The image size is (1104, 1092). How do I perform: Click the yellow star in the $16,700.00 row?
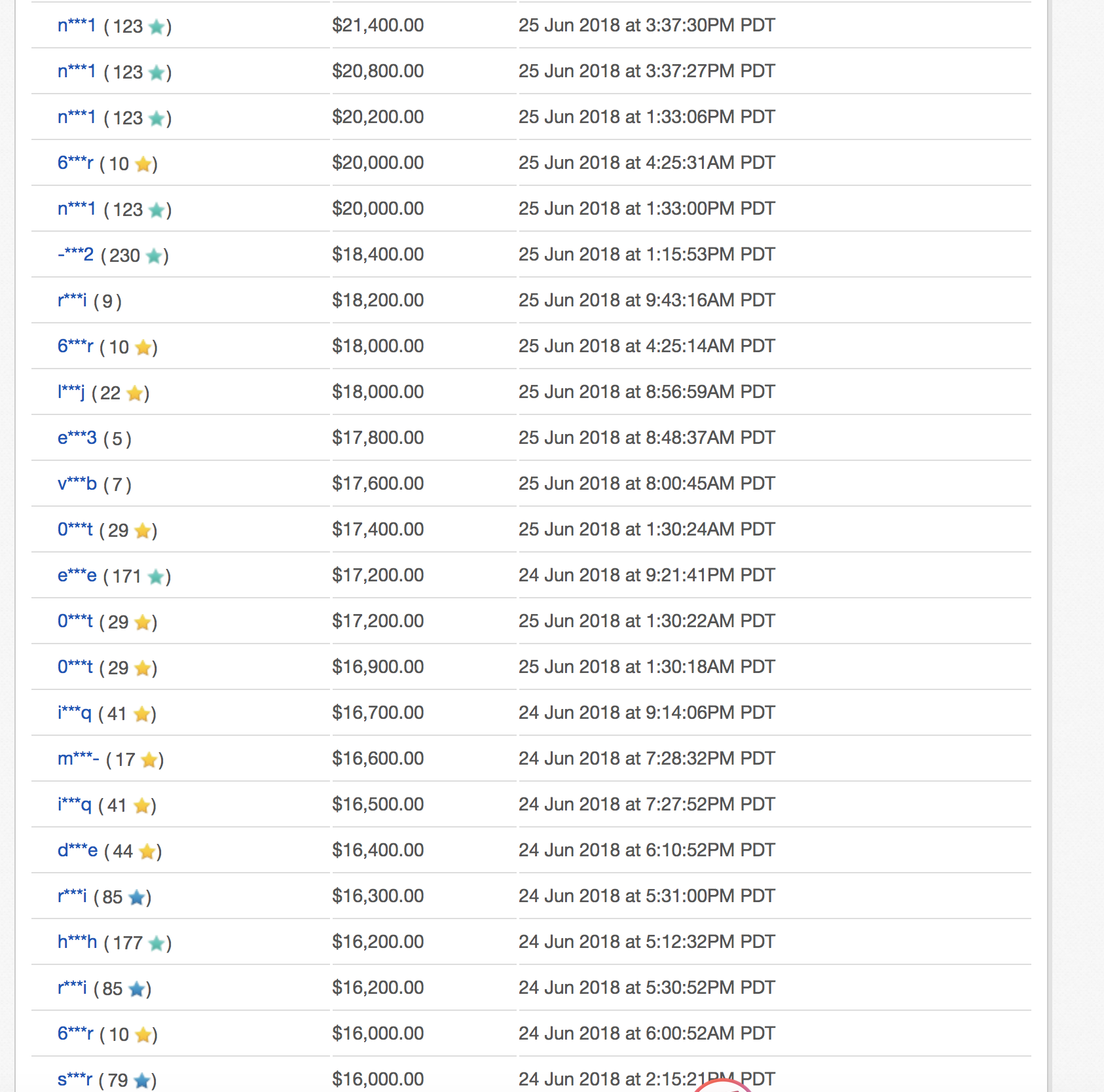point(141,714)
